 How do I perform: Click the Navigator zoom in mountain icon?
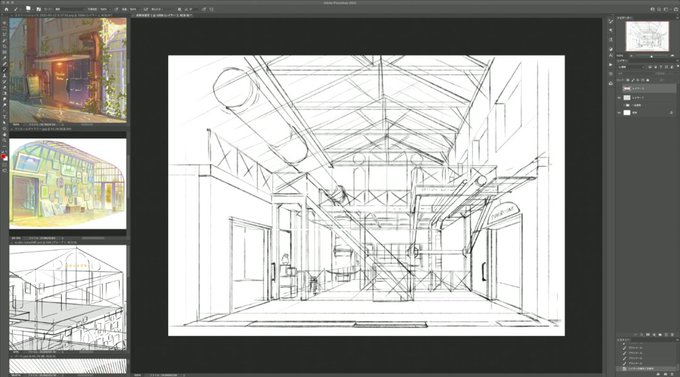(672, 56)
